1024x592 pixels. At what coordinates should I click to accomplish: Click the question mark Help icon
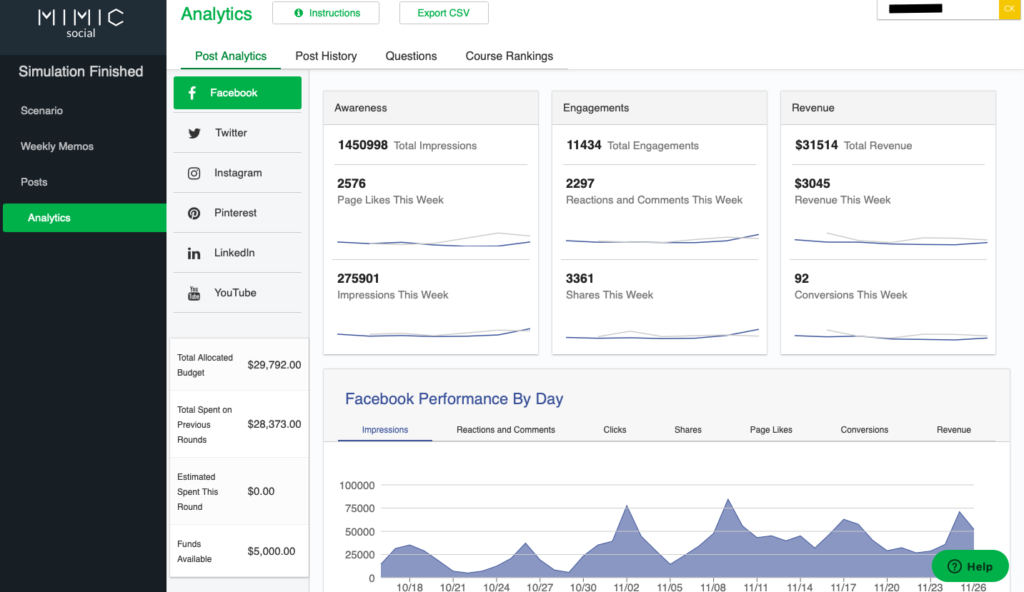954,567
